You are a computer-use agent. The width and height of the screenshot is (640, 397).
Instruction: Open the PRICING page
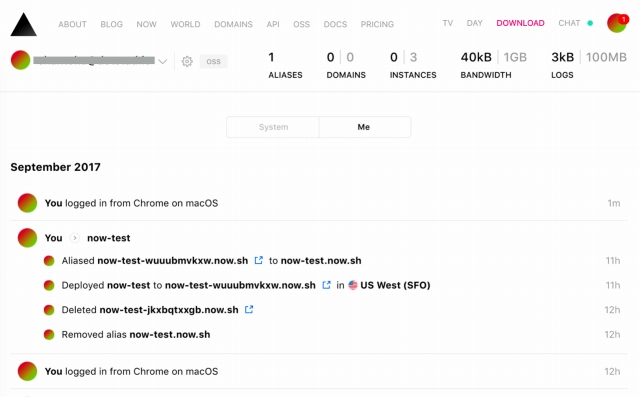[x=377, y=24]
